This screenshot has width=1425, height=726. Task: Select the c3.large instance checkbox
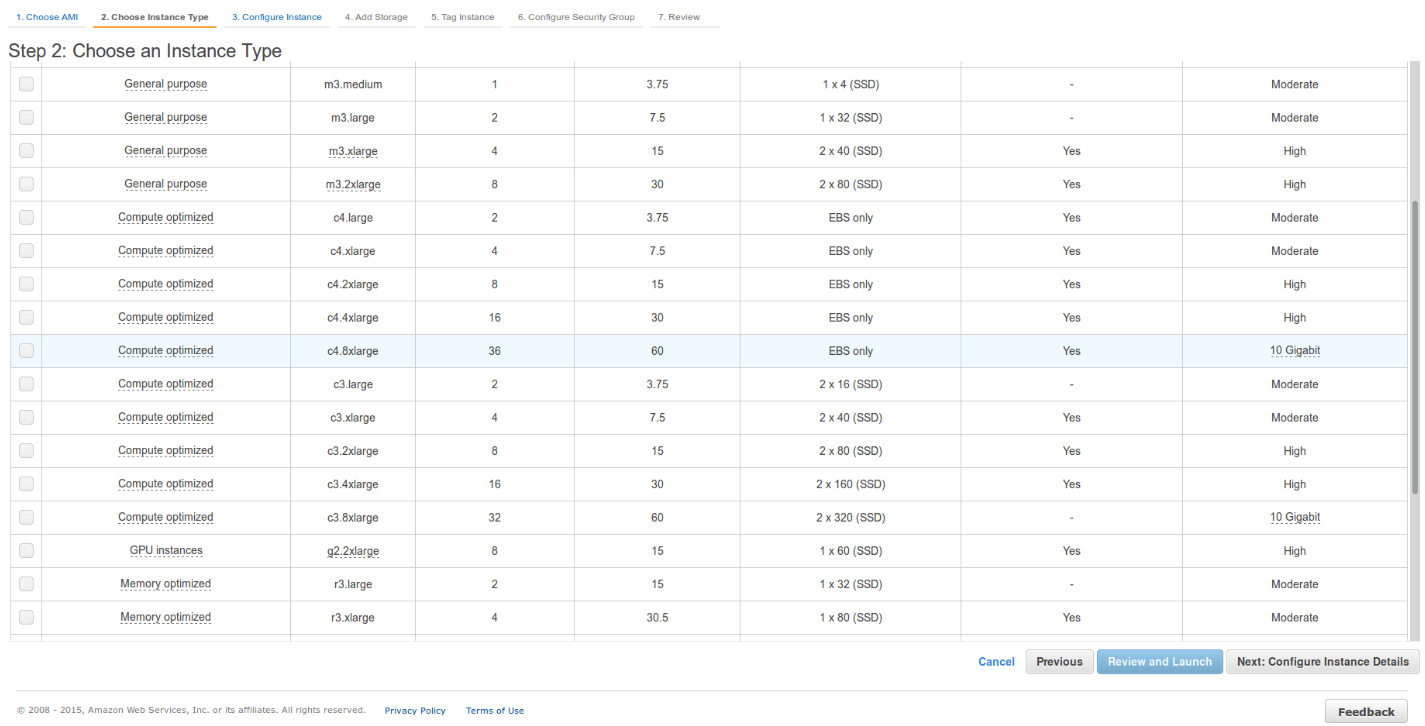coord(26,384)
